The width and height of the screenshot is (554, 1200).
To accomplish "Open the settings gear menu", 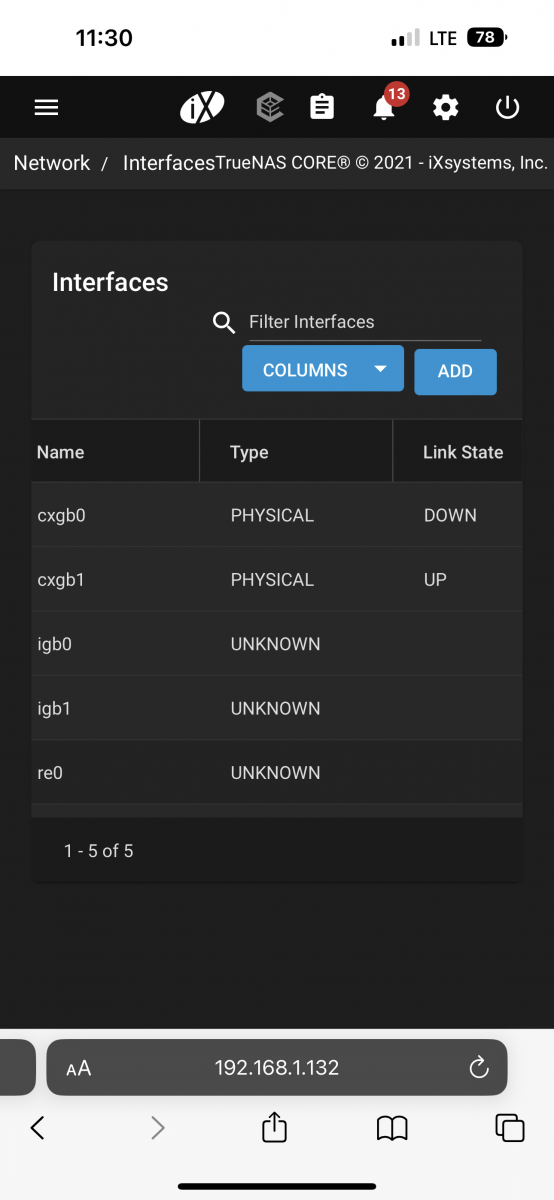I will point(446,107).
